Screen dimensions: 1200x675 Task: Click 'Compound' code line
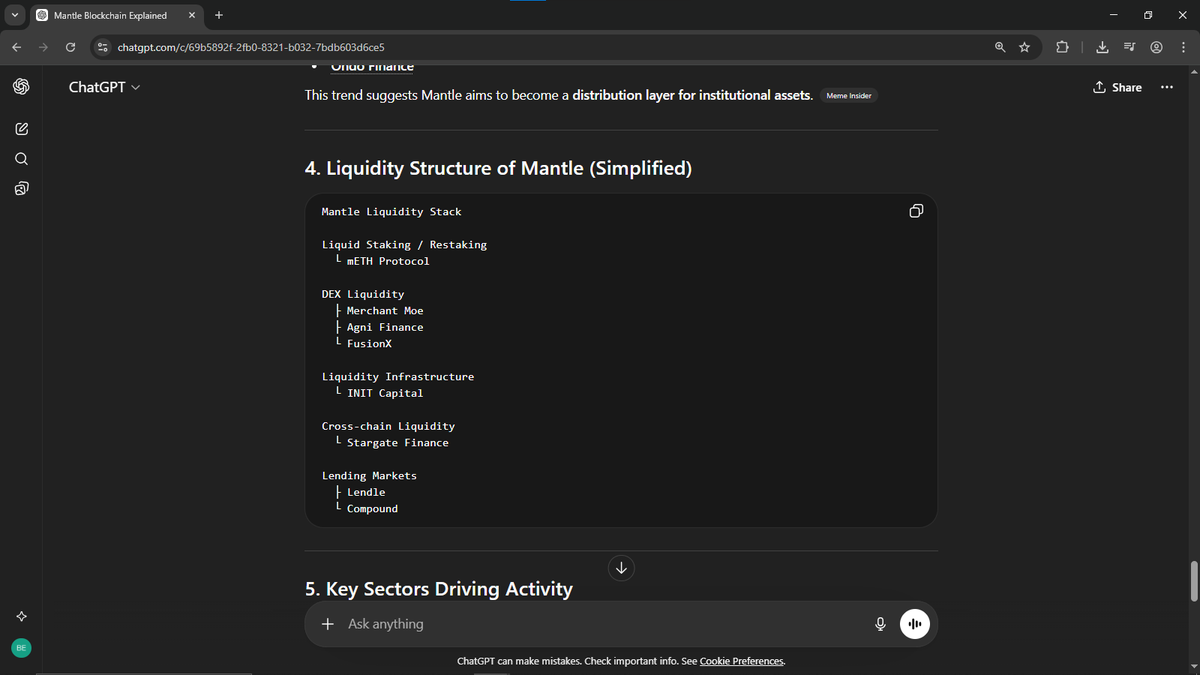point(372,509)
